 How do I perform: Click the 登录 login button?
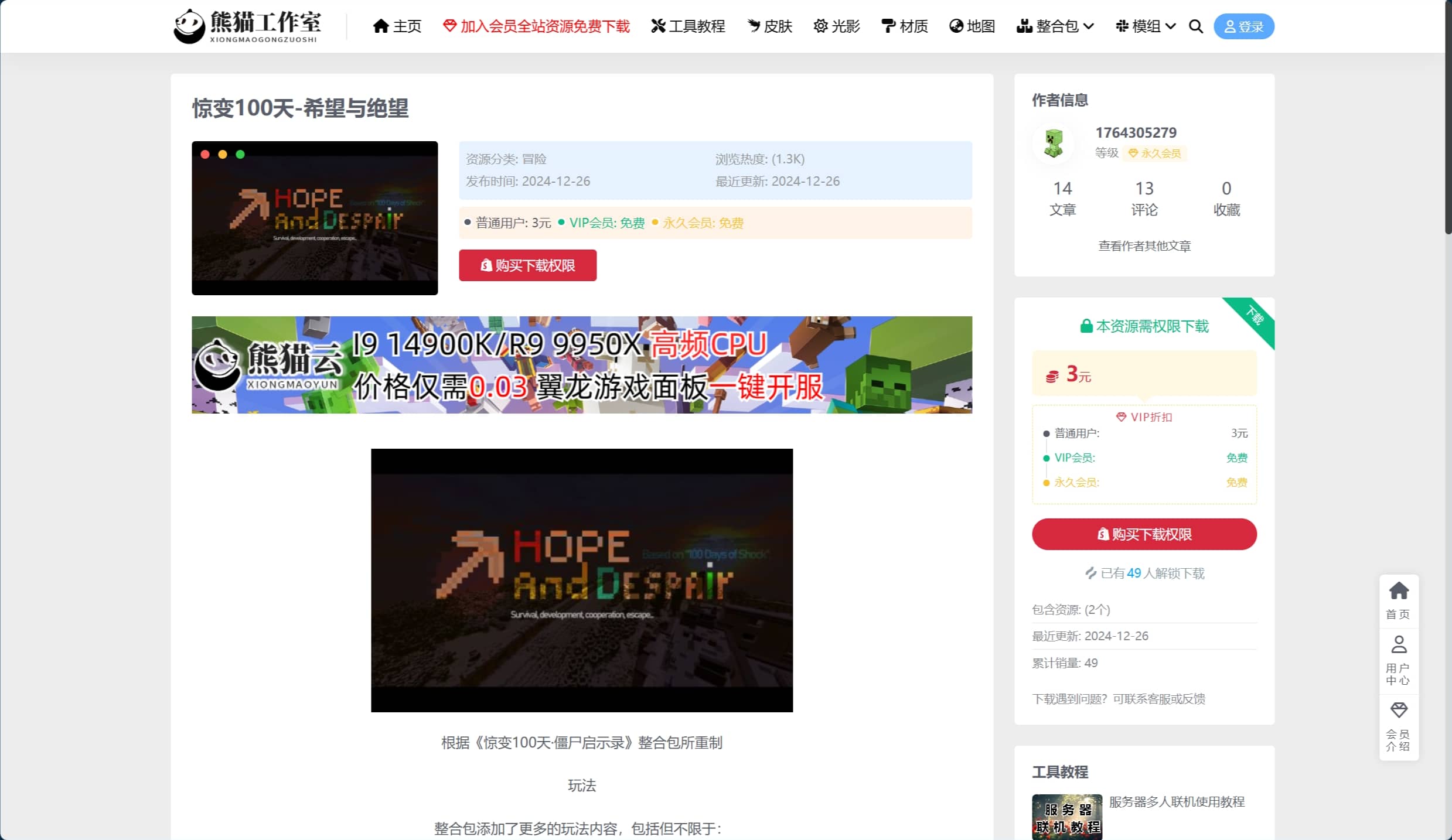point(1243,26)
